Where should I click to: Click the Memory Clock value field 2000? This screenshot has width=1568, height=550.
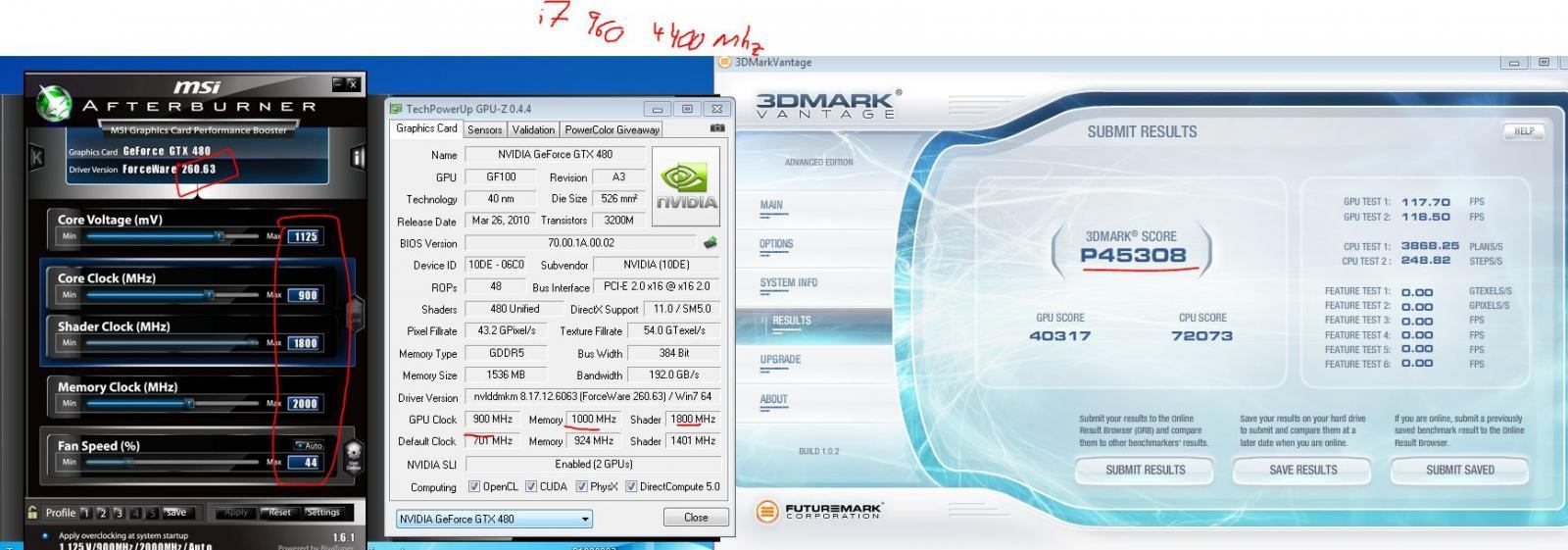pyautogui.click(x=305, y=403)
